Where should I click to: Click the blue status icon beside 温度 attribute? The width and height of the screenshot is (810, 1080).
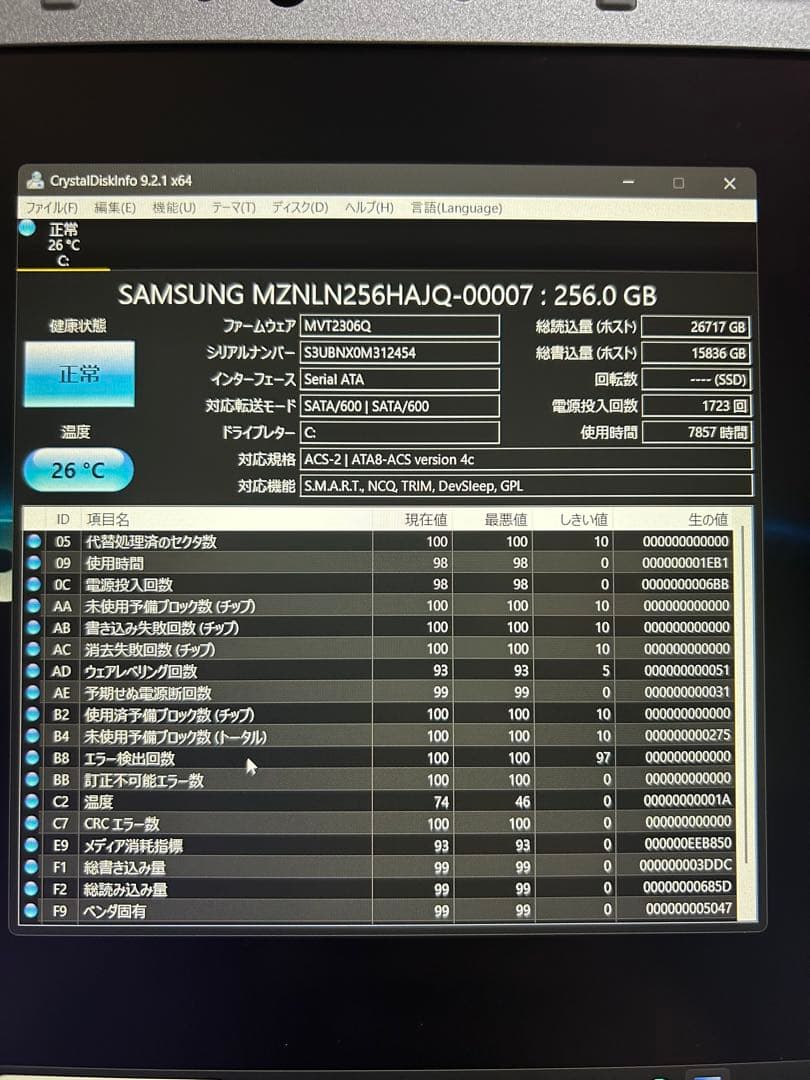(x=33, y=801)
